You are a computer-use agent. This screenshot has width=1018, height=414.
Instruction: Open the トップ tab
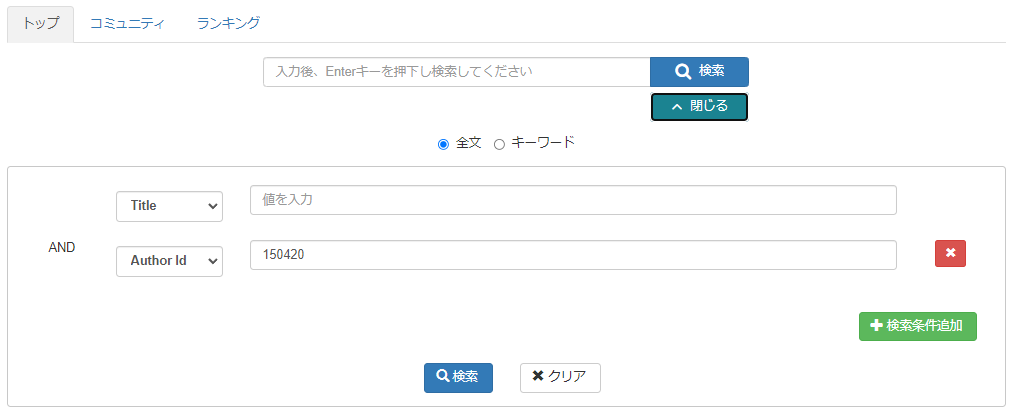click(41, 22)
